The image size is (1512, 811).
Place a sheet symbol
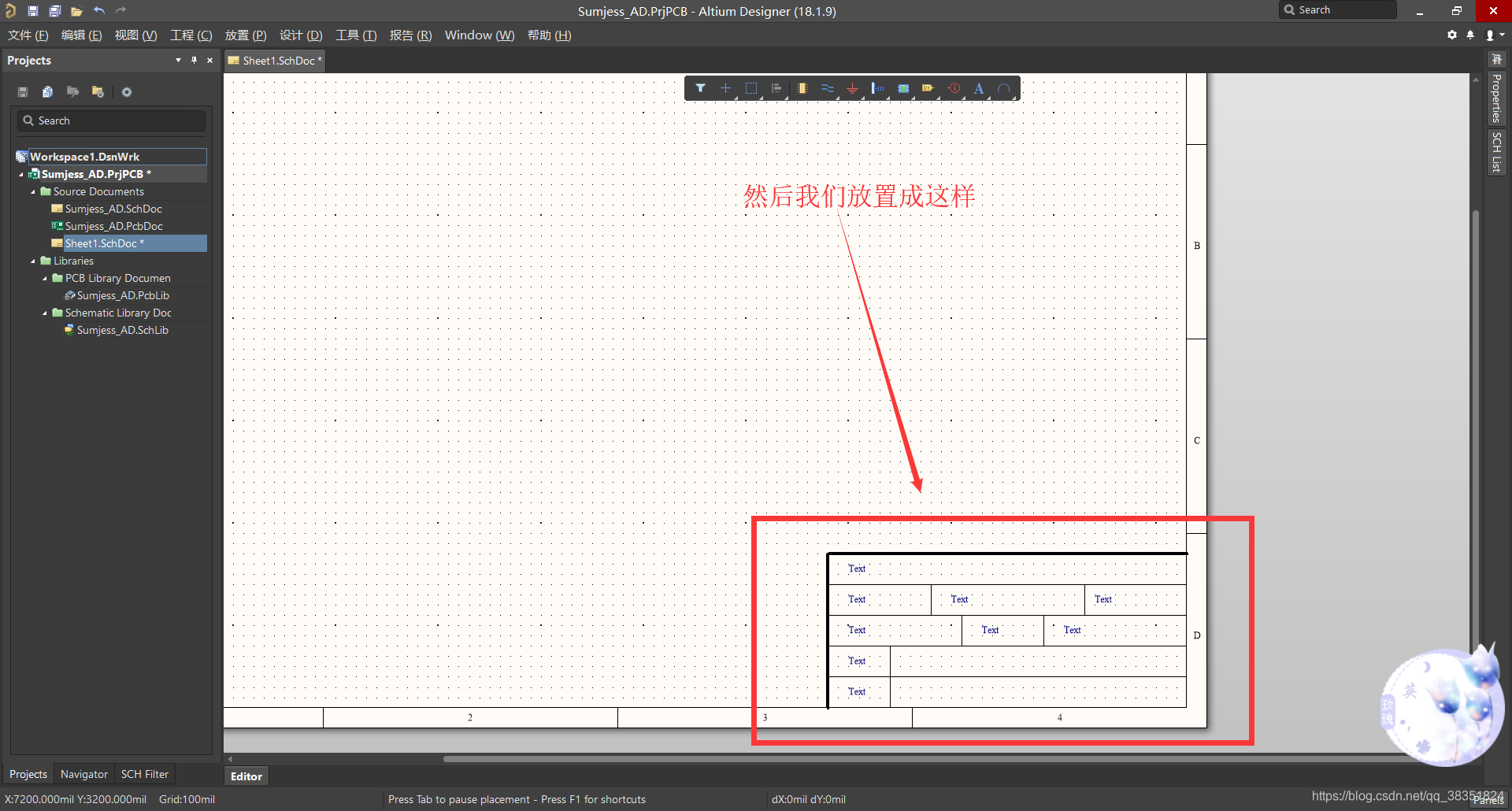[903, 88]
